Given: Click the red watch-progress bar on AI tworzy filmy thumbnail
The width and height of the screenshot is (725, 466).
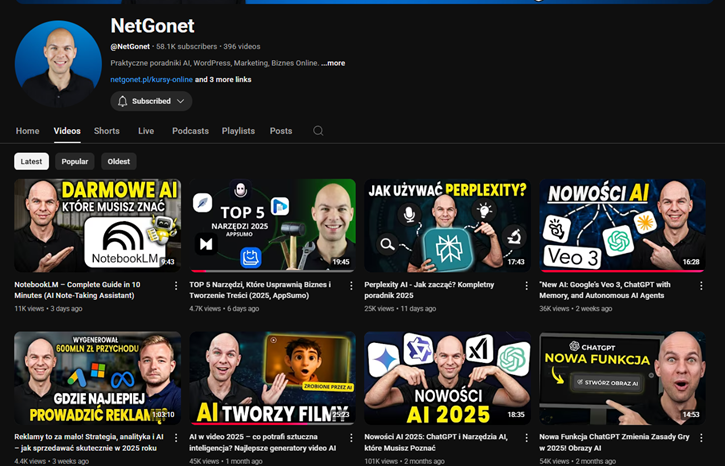Looking at the screenshot, I should click(250, 423).
